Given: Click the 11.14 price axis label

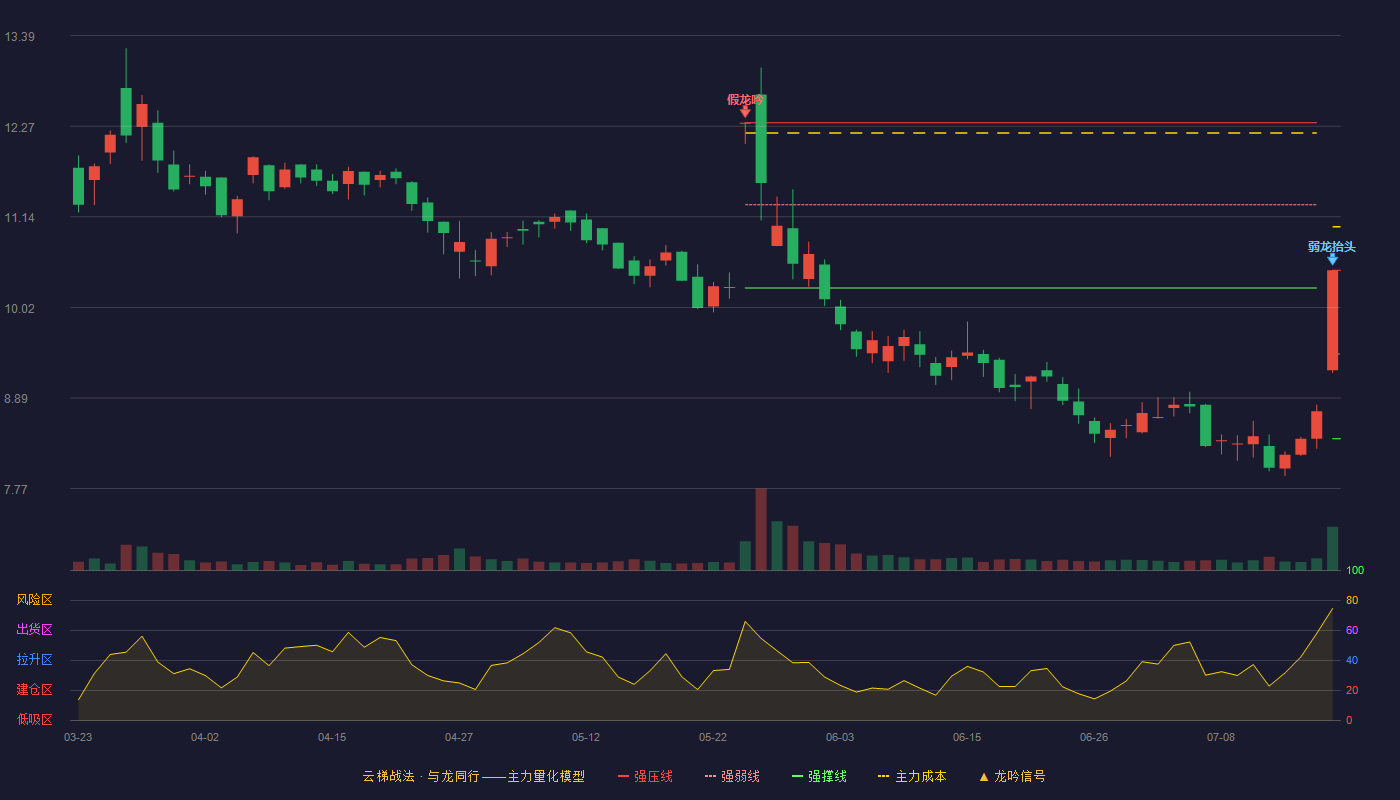Looking at the screenshot, I should tap(20, 218).
